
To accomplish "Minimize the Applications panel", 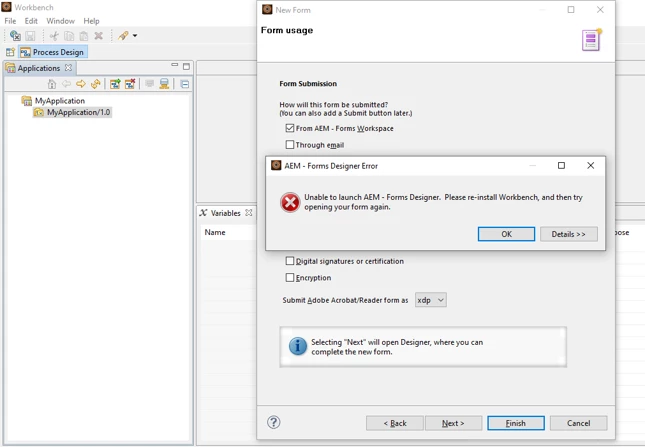I will pyautogui.click(x=175, y=65).
